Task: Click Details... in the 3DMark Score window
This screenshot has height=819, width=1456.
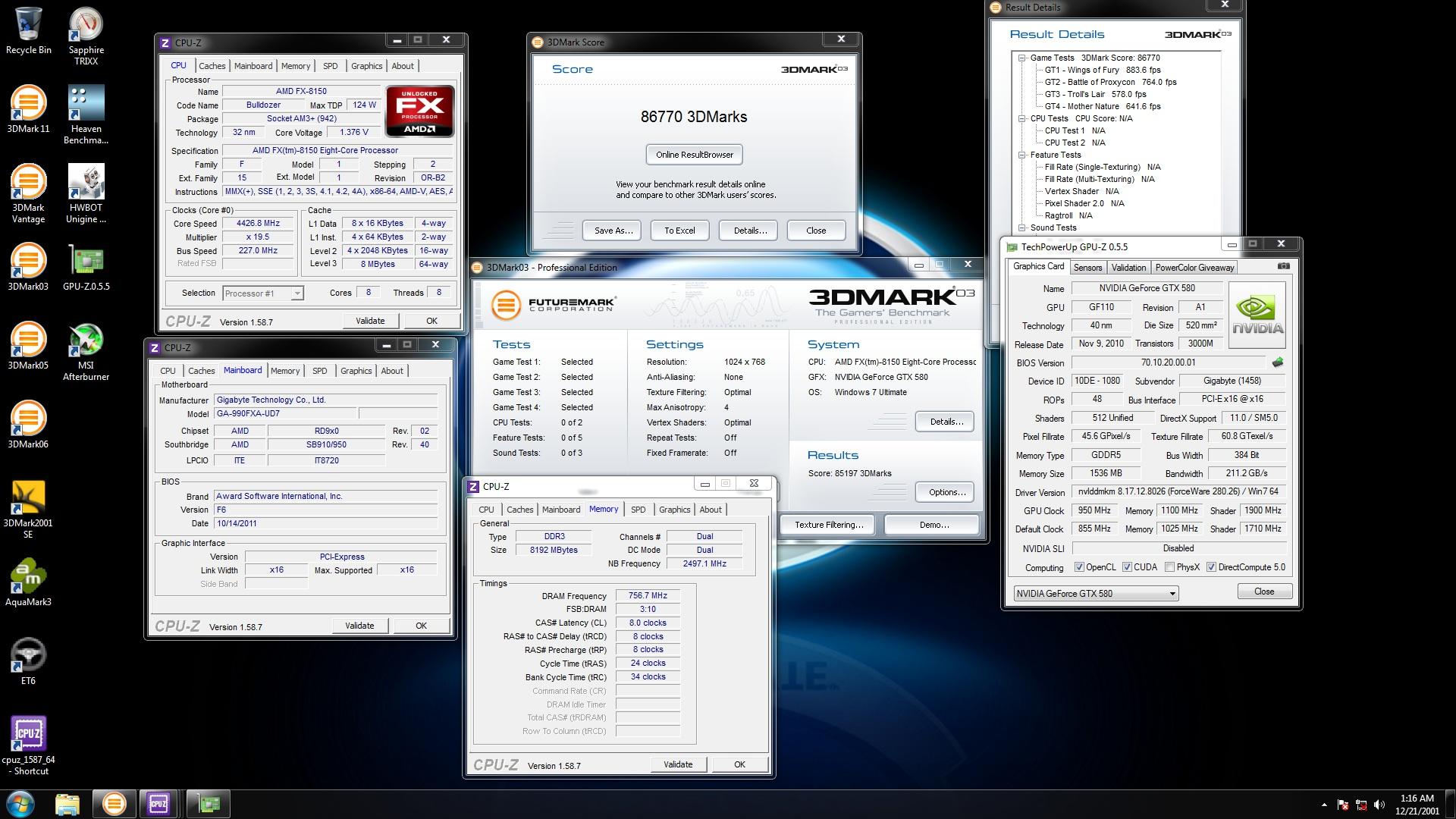Action: [750, 231]
